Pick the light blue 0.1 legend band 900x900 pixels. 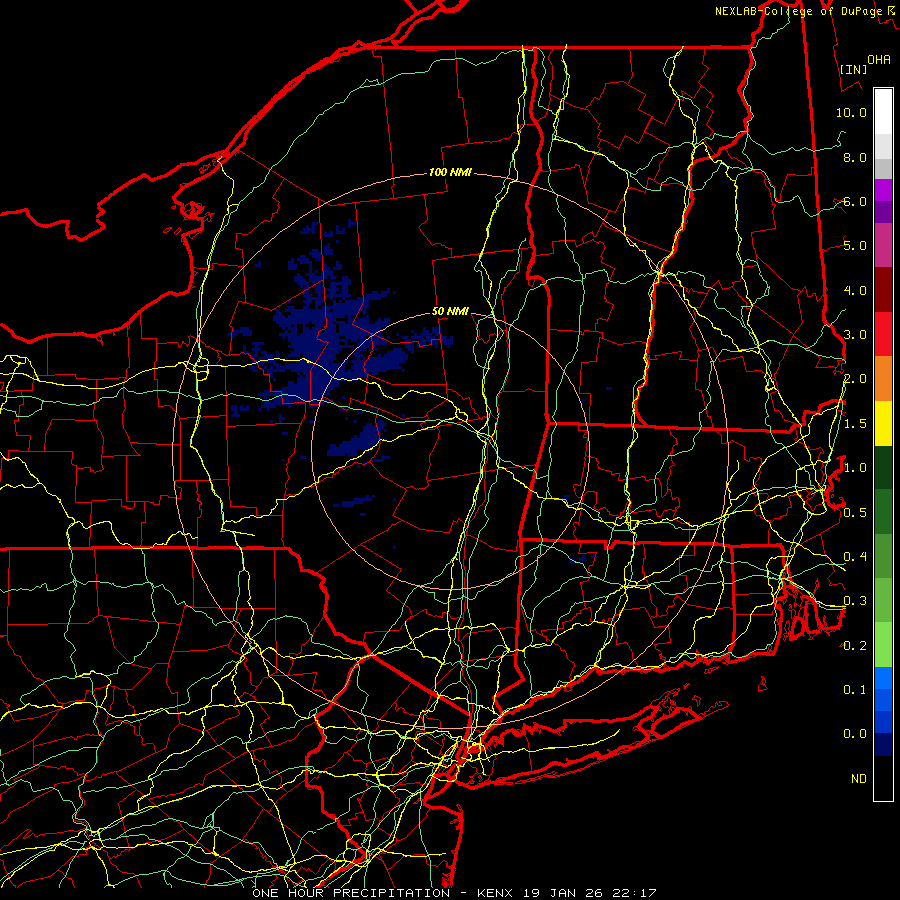coord(883,678)
